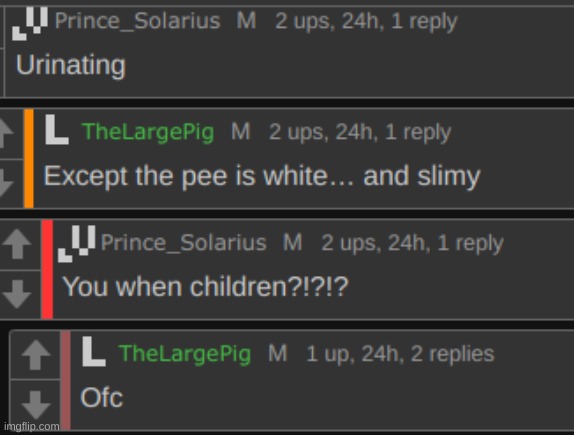This screenshot has width=574, height=435.
Task: Click Prince_Solarius avatar on children comment
Action: pyautogui.click(x=77, y=244)
